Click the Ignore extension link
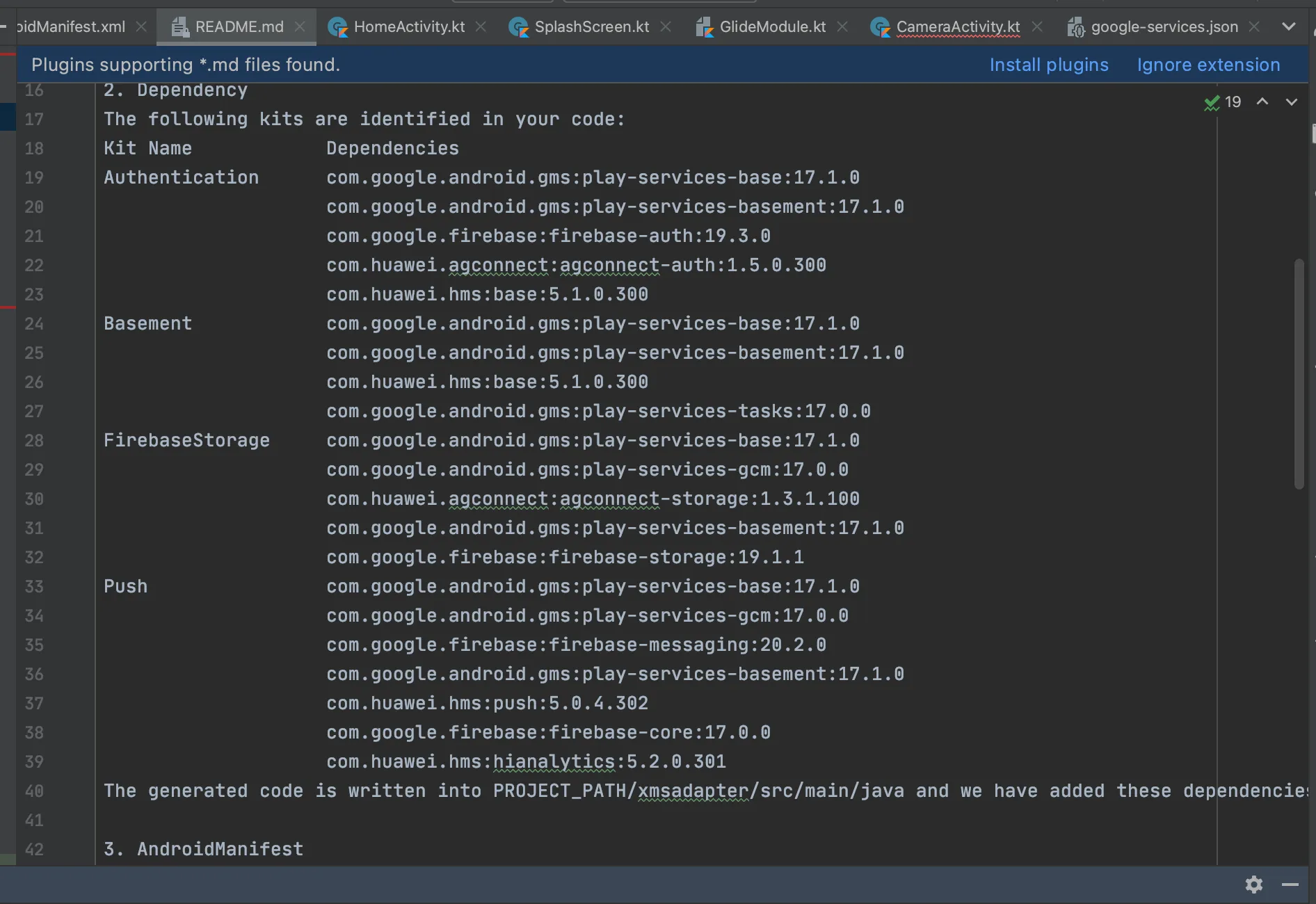The width and height of the screenshot is (1316, 904). click(x=1208, y=65)
